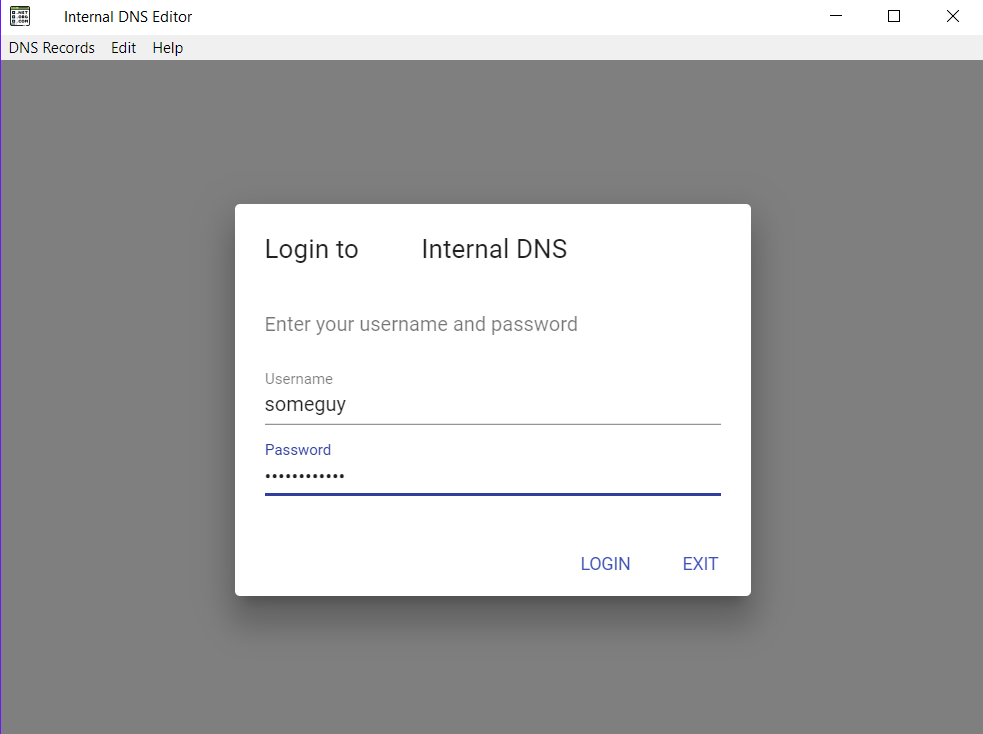Click the Internal DNS Editor title bar text
Viewport: 983px width, 734px height.
tap(126, 16)
